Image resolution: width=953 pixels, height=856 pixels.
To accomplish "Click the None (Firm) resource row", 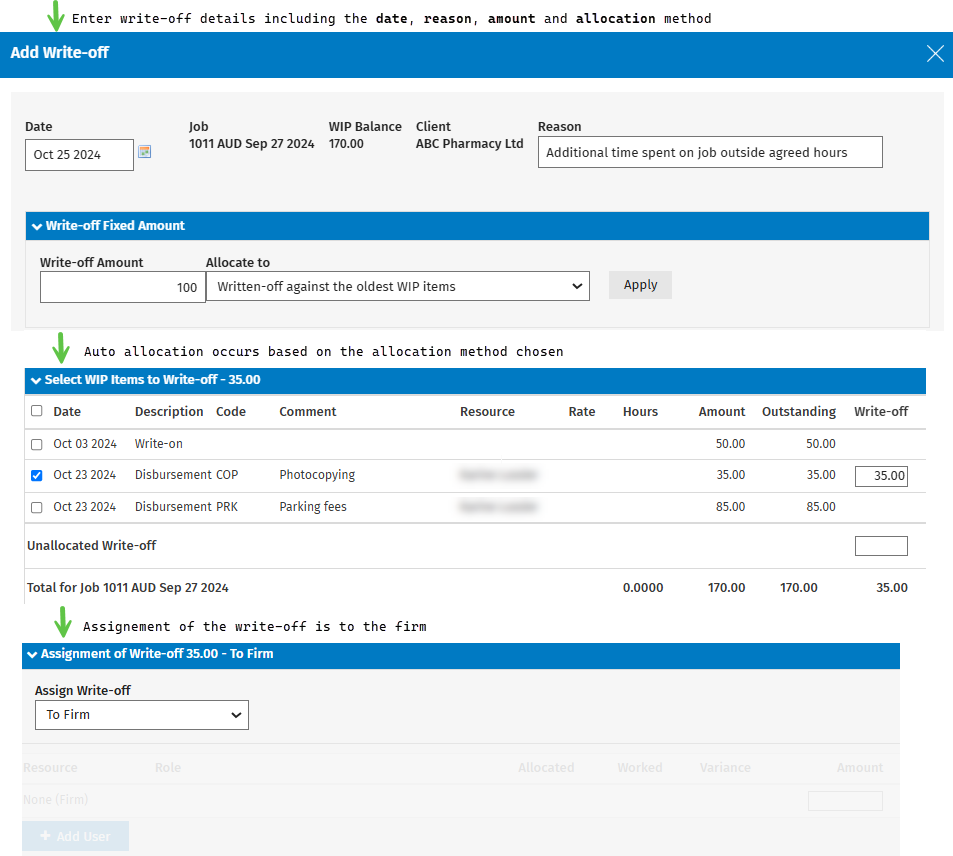I will pyautogui.click(x=55, y=799).
